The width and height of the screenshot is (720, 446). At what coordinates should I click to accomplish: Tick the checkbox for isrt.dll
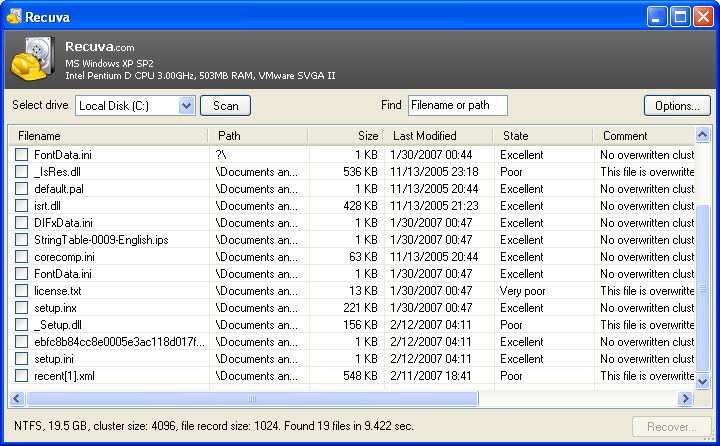[21, 206]
